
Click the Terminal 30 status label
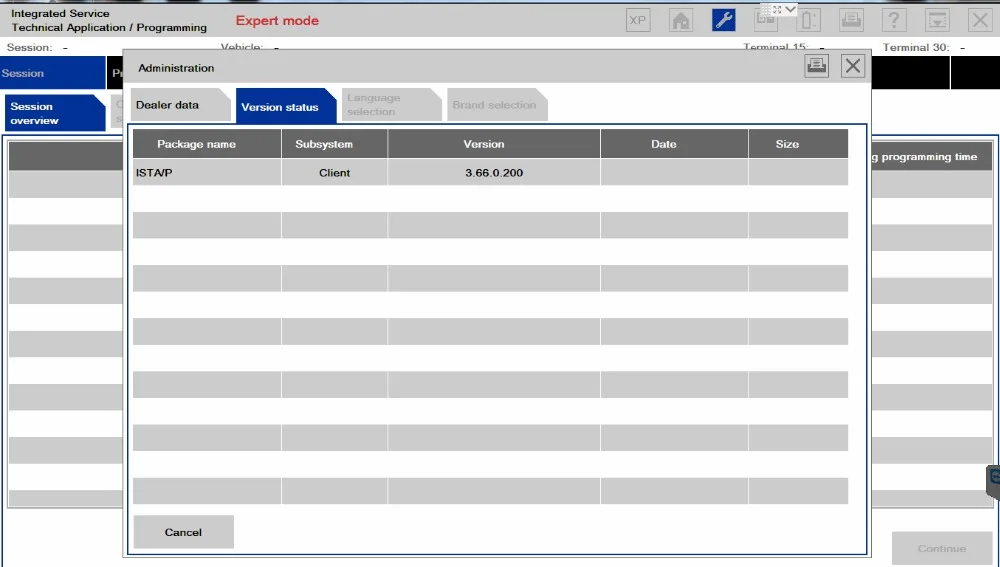[916, 47]
